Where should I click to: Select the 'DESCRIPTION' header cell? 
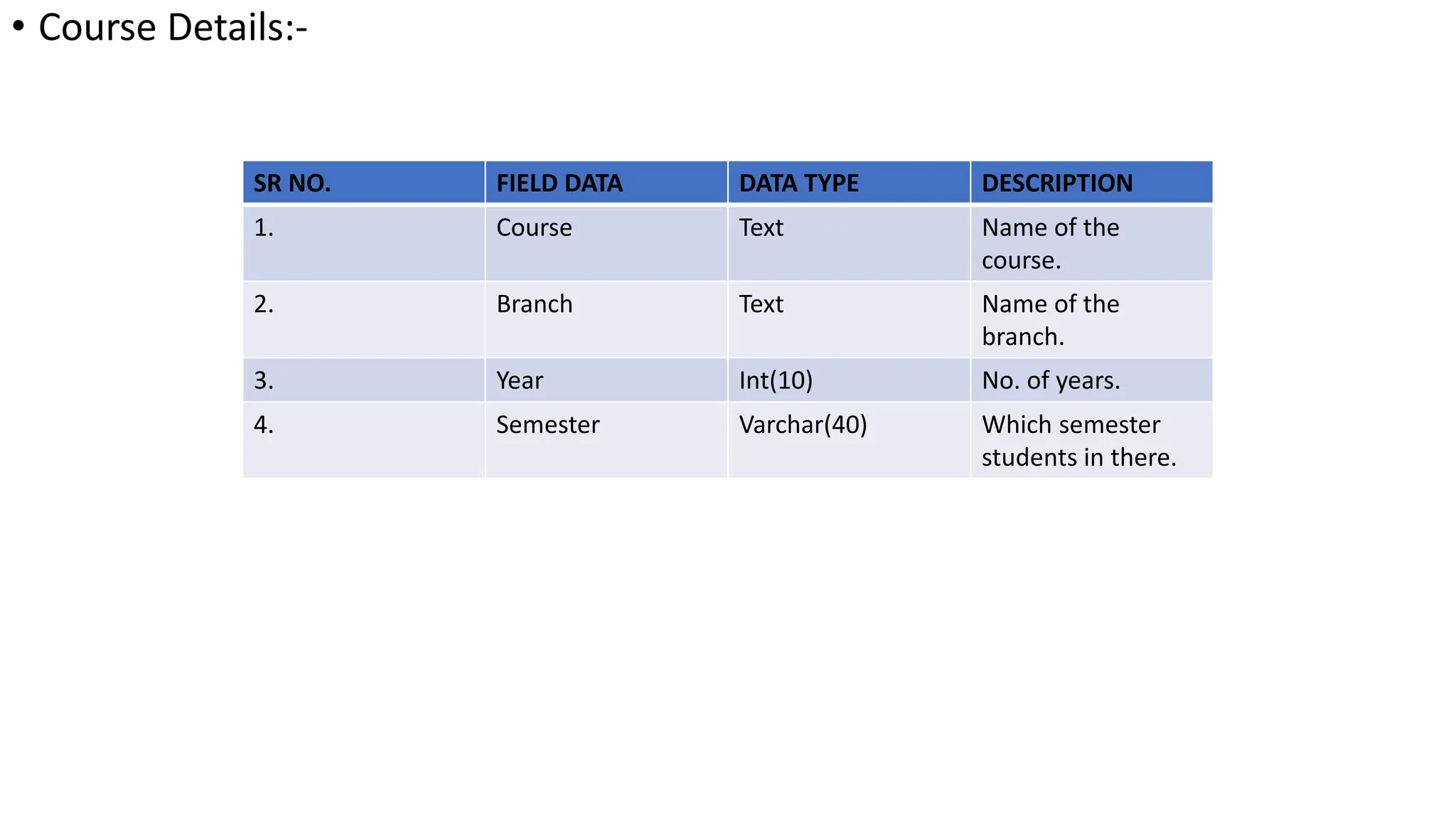(1091, 183)
